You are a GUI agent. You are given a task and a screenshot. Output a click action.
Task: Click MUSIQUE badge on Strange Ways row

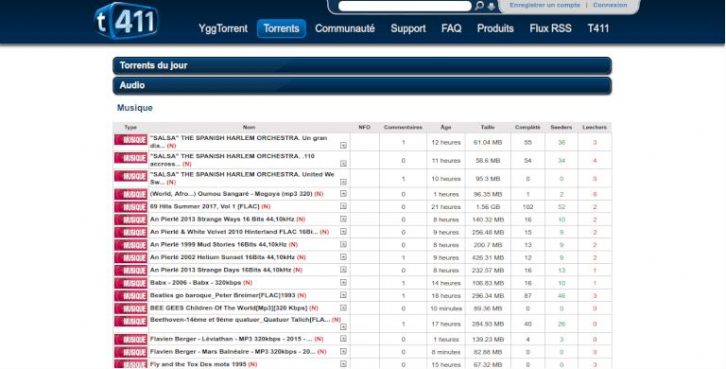point(131,220)
